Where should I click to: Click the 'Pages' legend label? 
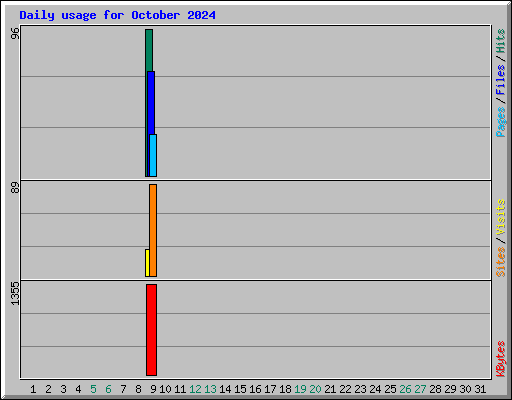click(x=500, y=122)
